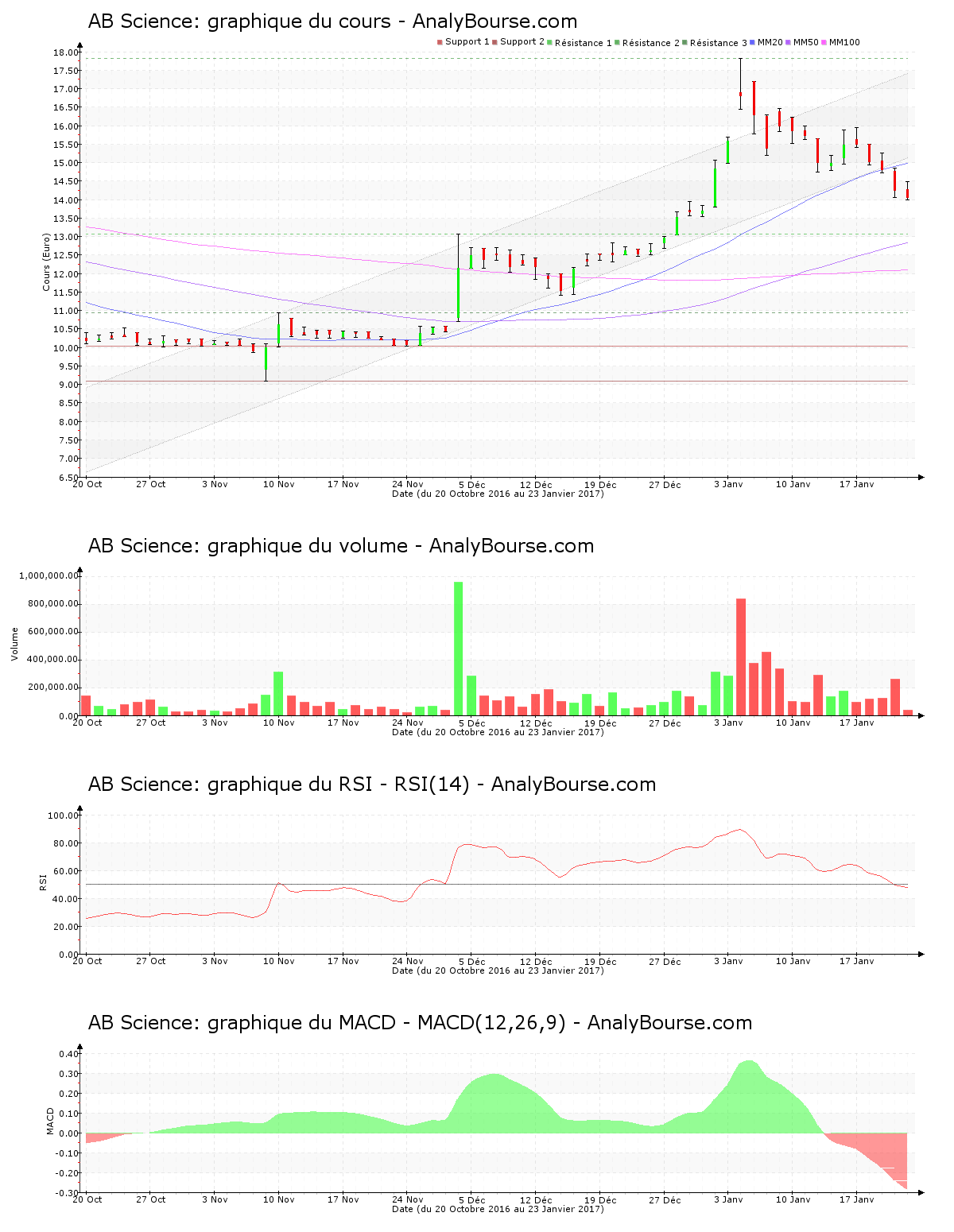Click the 80.00 tick on RSI axis
Image resolution: width=954 pixels, height=1232 pixels.
pyautogui.click(x=65, y=843)
